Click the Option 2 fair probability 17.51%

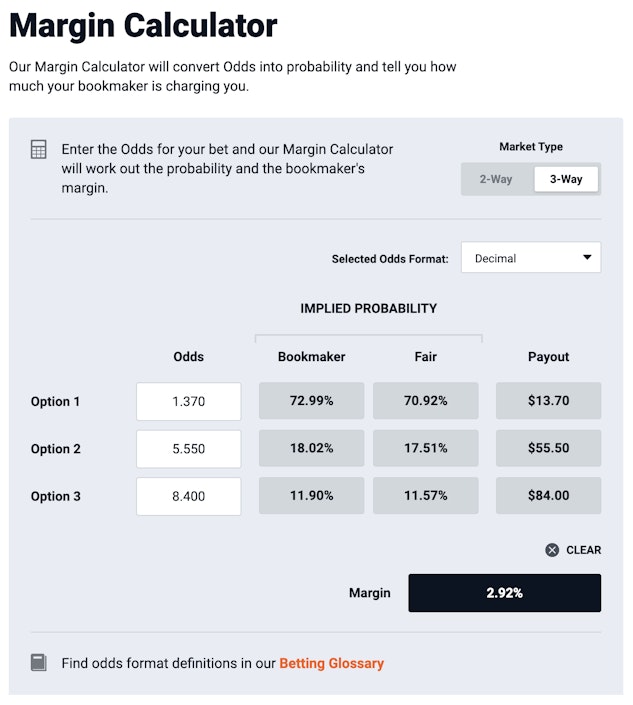pyautogui.click(x=425, y=449)
